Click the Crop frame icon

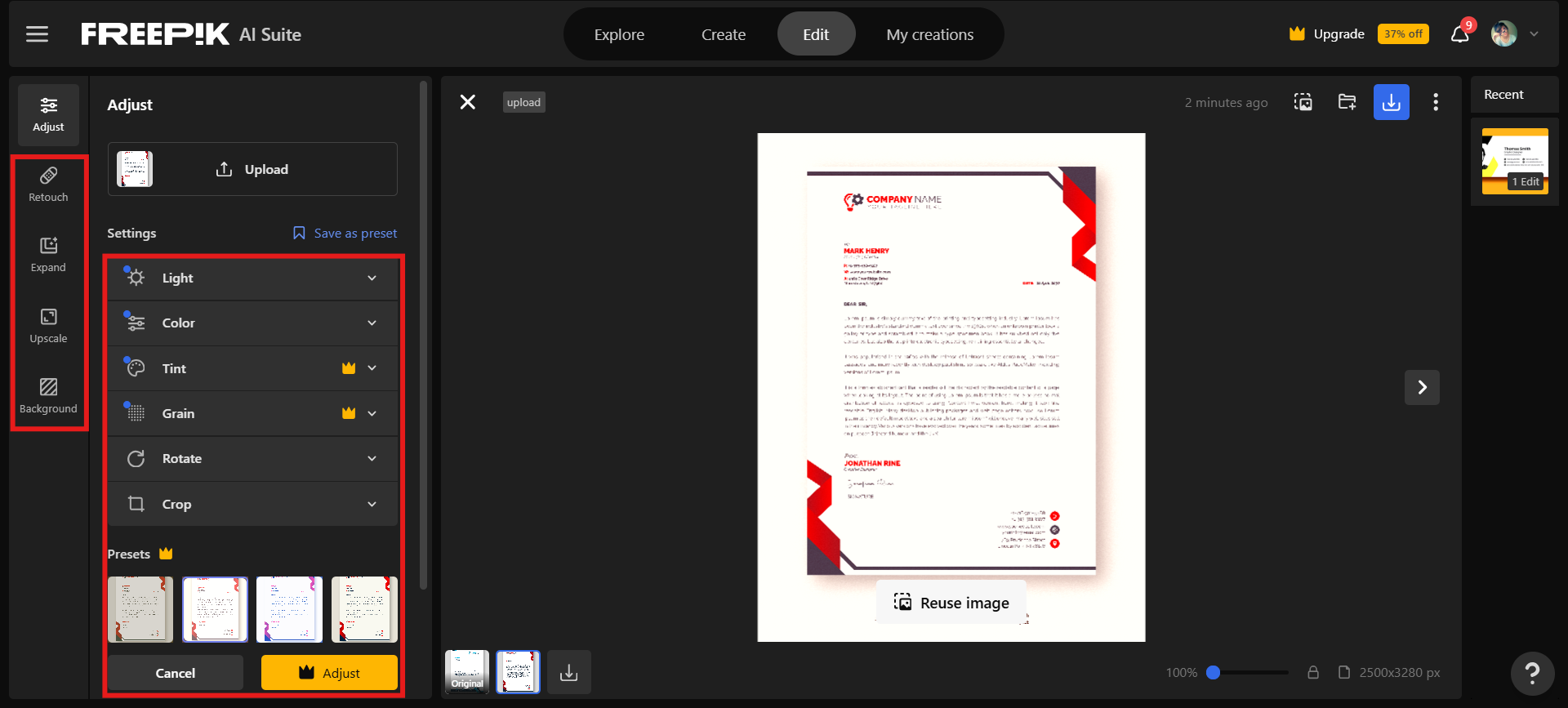click(136, 504)
